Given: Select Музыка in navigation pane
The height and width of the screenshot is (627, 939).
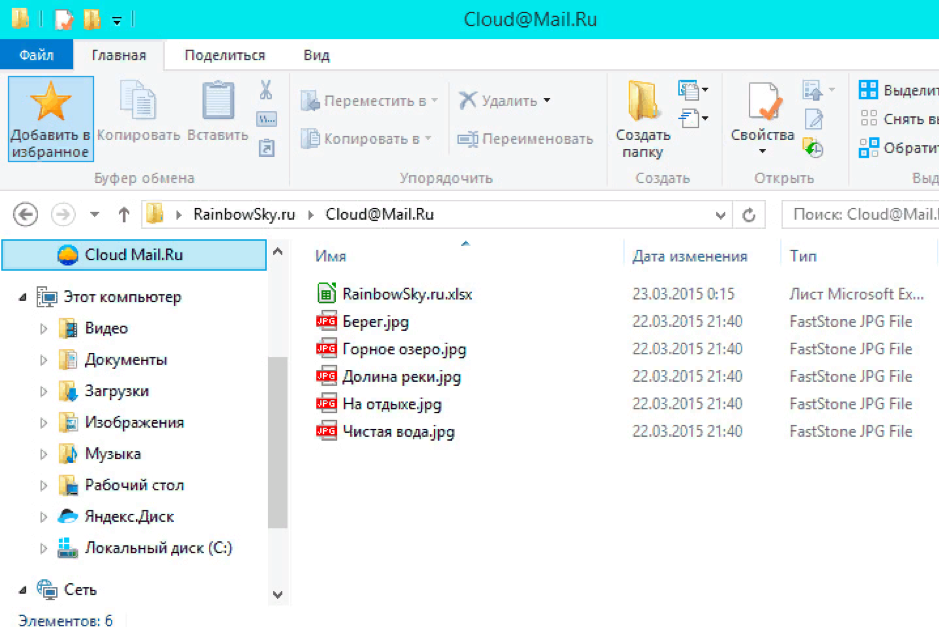Looking at the screenshot, I should [x=113, y=454].
